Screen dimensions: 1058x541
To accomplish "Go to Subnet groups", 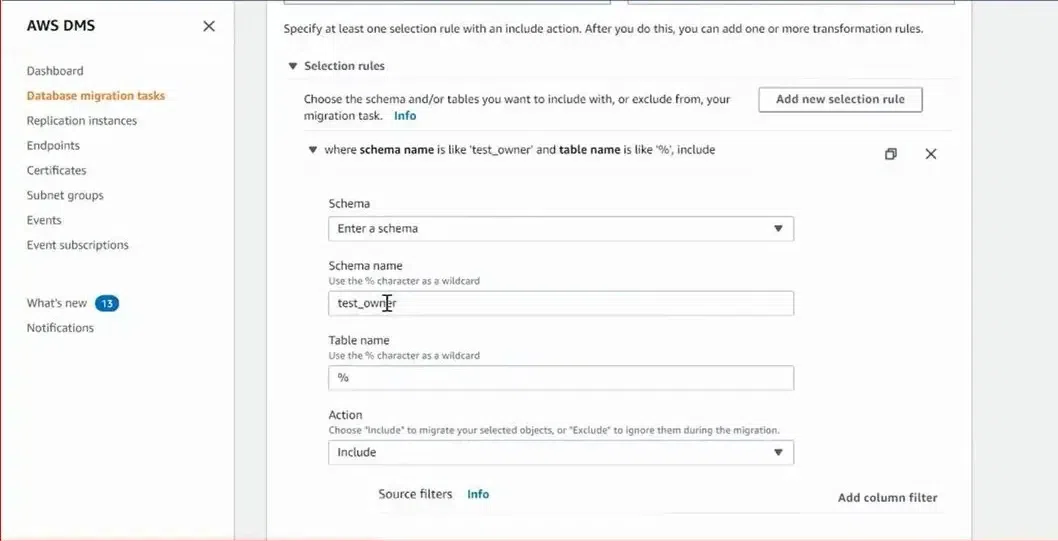I will pyautogui.click(x=65, y=196).
